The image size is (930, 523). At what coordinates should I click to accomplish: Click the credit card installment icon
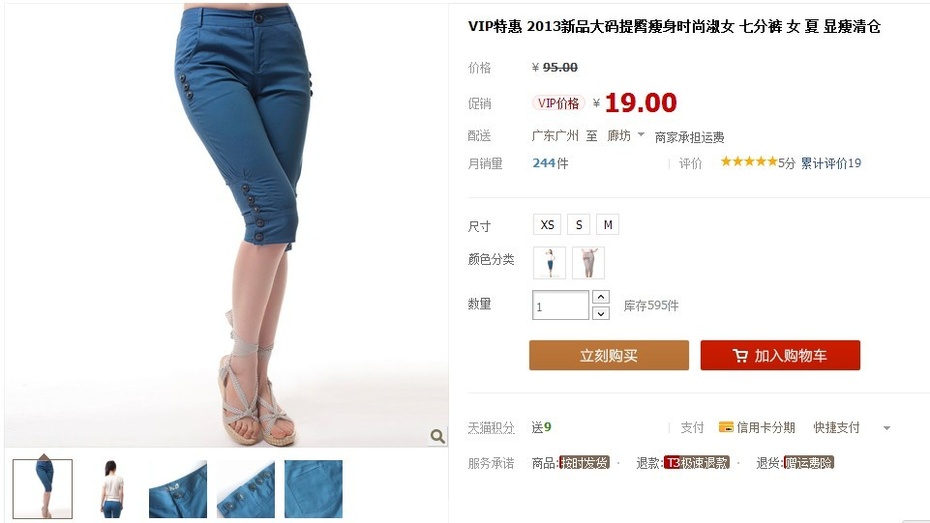726,427
